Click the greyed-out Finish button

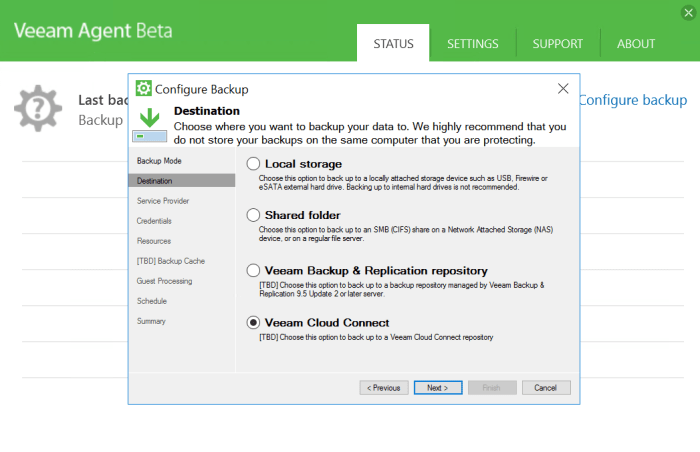492,388
